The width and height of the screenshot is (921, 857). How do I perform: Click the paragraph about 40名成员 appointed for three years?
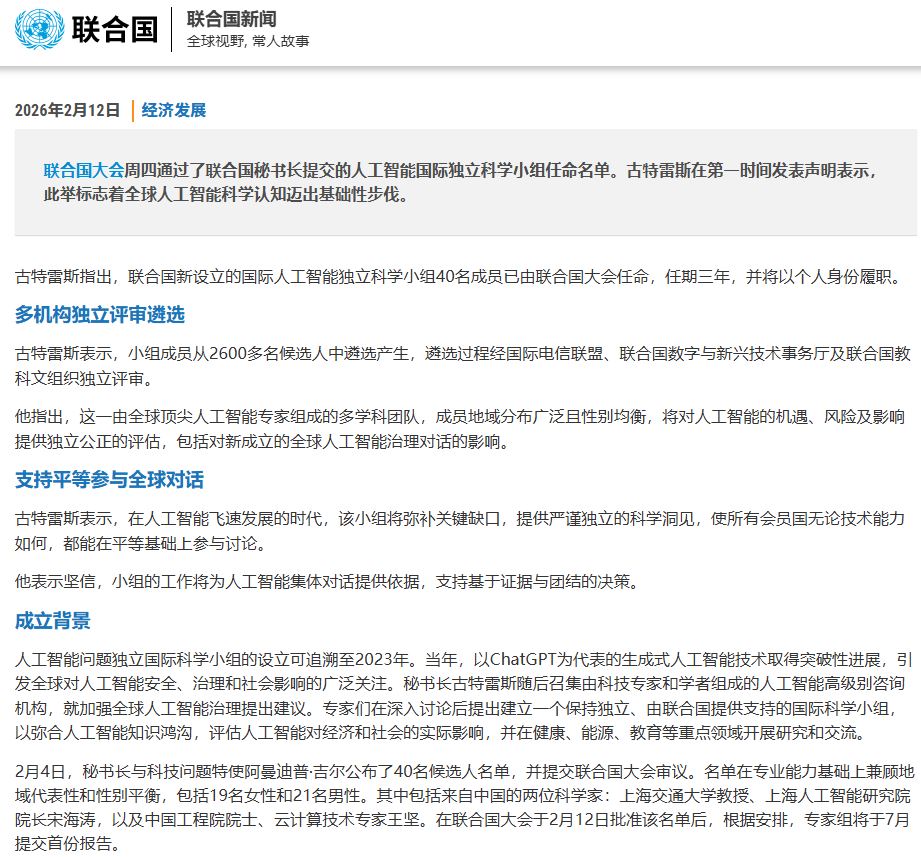[450, 277]
